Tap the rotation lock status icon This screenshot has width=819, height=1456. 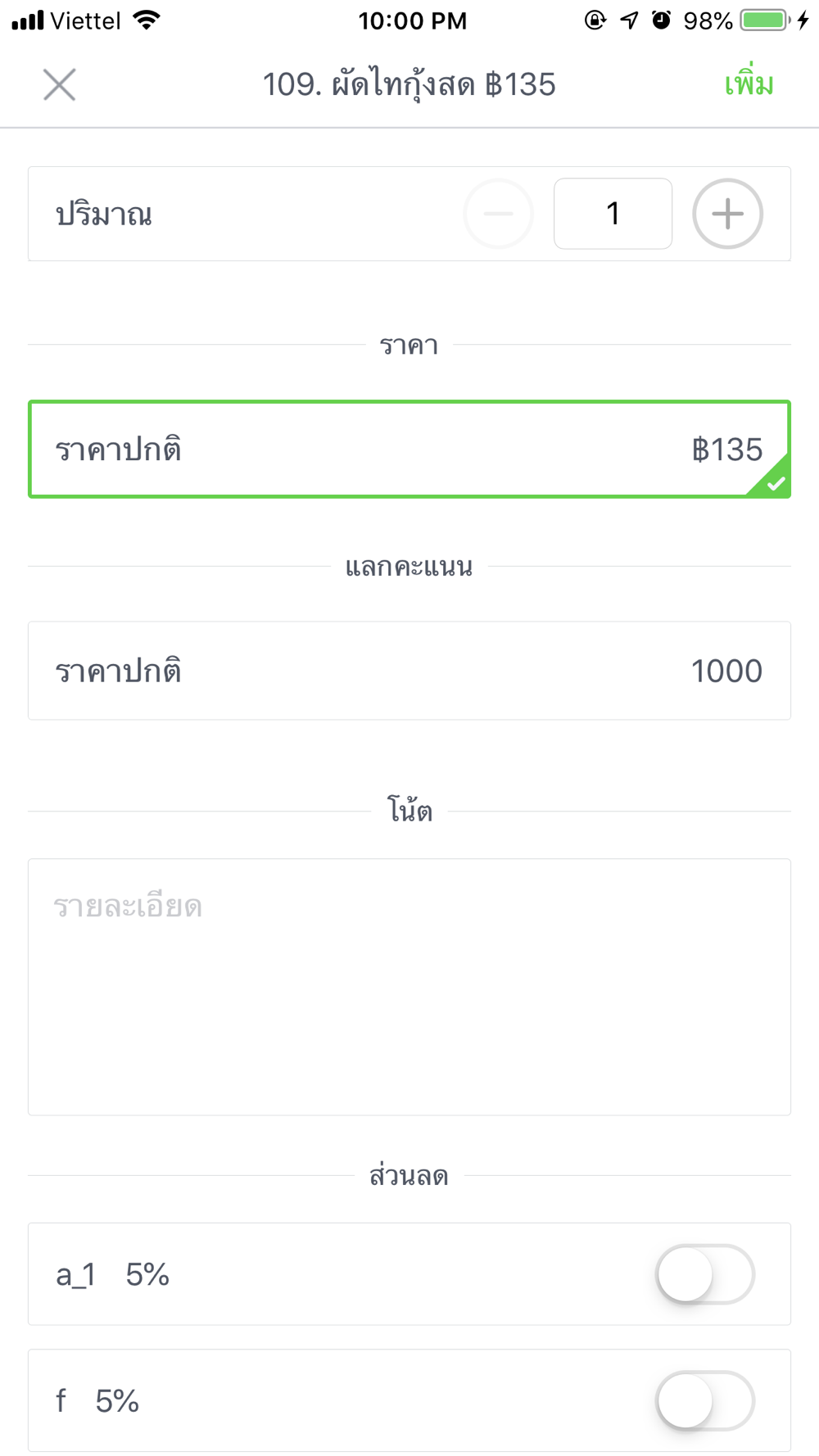pyautogui.click(x=595, y=20)
